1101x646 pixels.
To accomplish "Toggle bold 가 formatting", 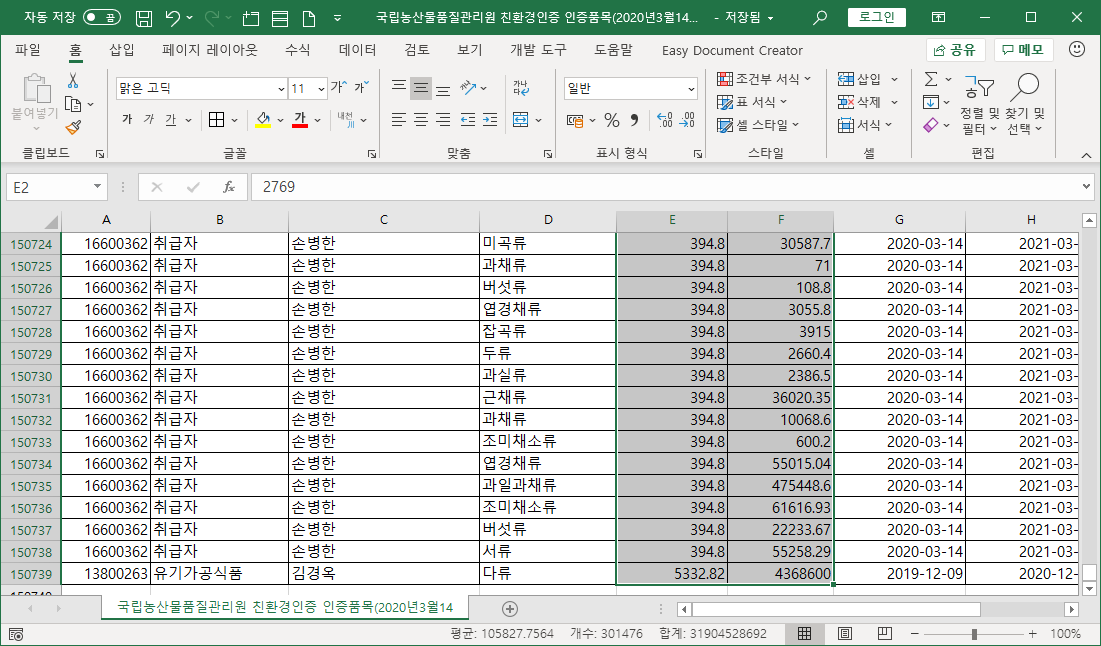I will 127,120.
